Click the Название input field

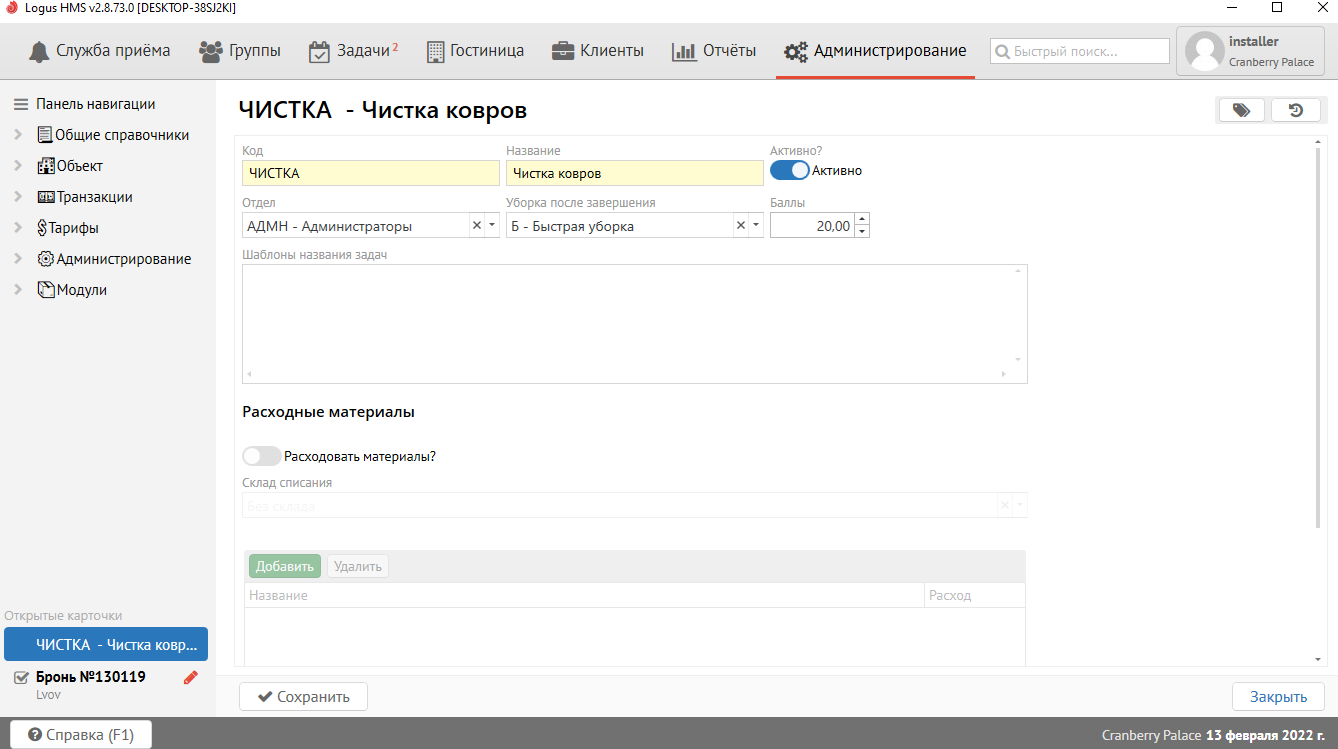pyautogui.click(x=635, y=173)
